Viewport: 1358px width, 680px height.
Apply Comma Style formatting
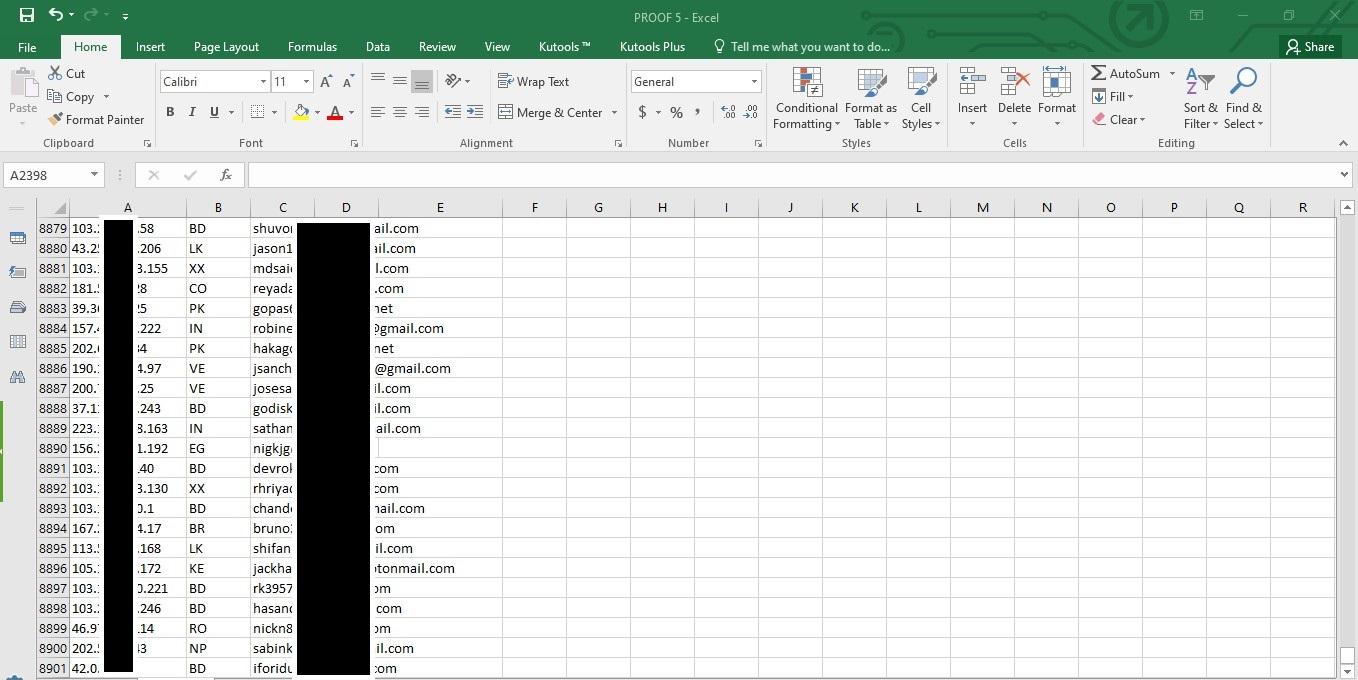coord(699,113)
